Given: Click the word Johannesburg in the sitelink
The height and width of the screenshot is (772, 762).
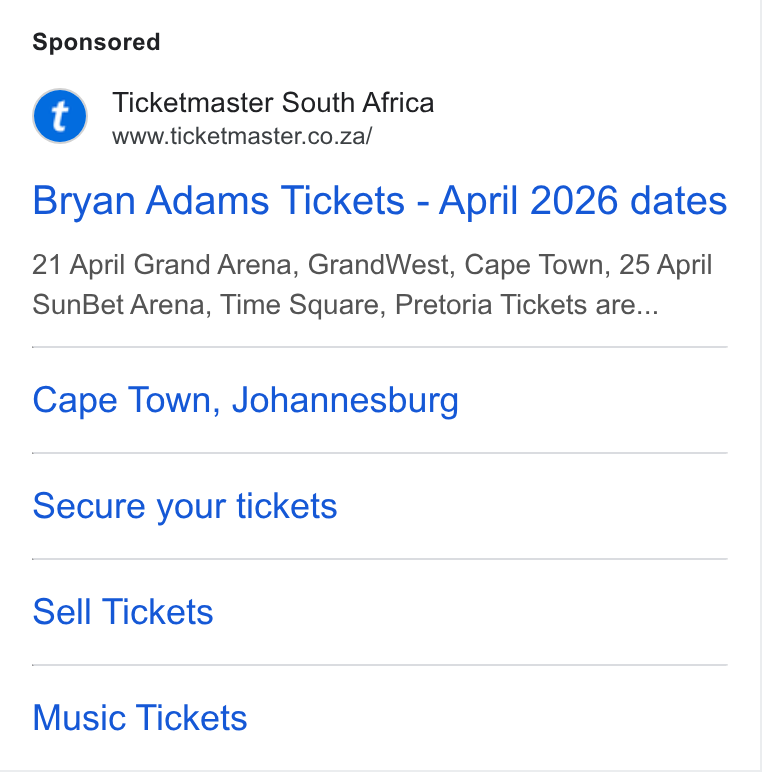Looking at the screenshot, I should tap(345, 400).
